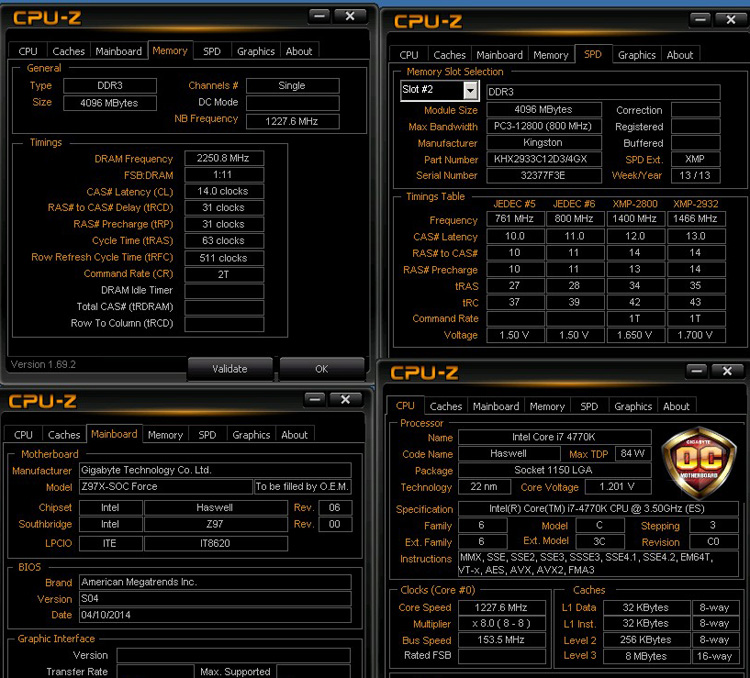Click the Version 1.69.2 label
This screenshot has width=750, height=678.
coord(43,365)
